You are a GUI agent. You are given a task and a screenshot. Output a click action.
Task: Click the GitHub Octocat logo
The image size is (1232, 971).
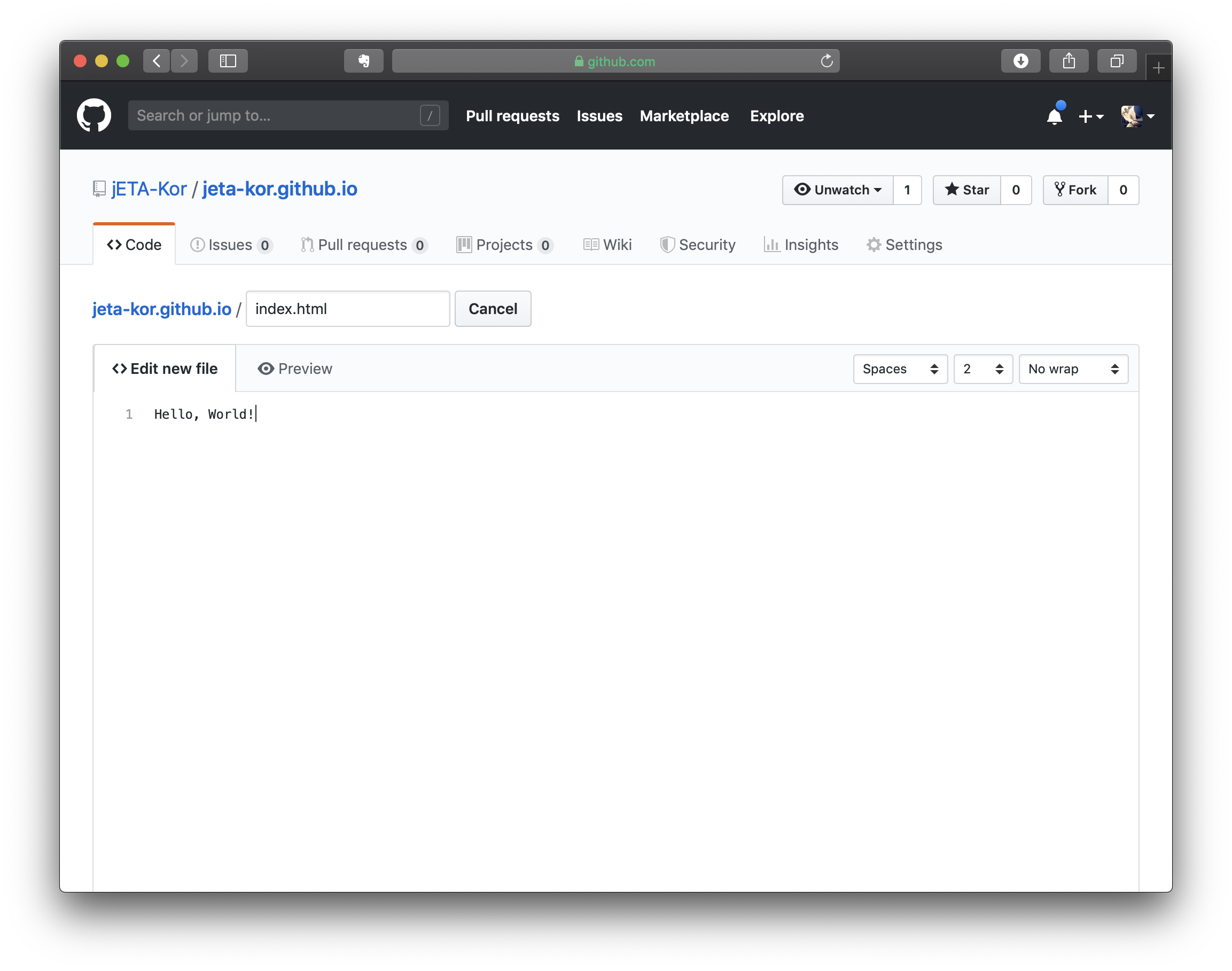click(x=94, y=115)
